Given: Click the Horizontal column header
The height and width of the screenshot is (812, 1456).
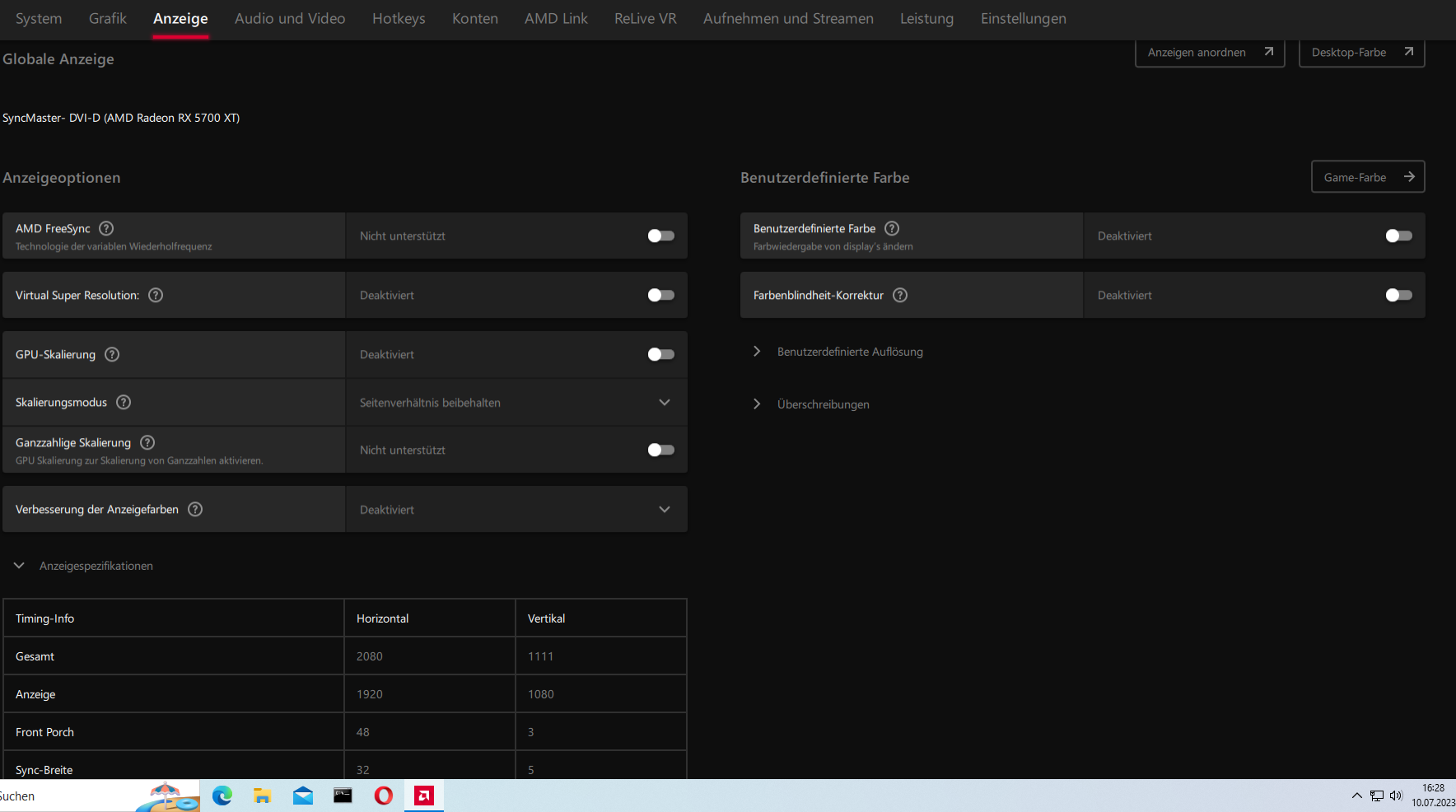Looking at the screenshot, I should tap(382, 618).
